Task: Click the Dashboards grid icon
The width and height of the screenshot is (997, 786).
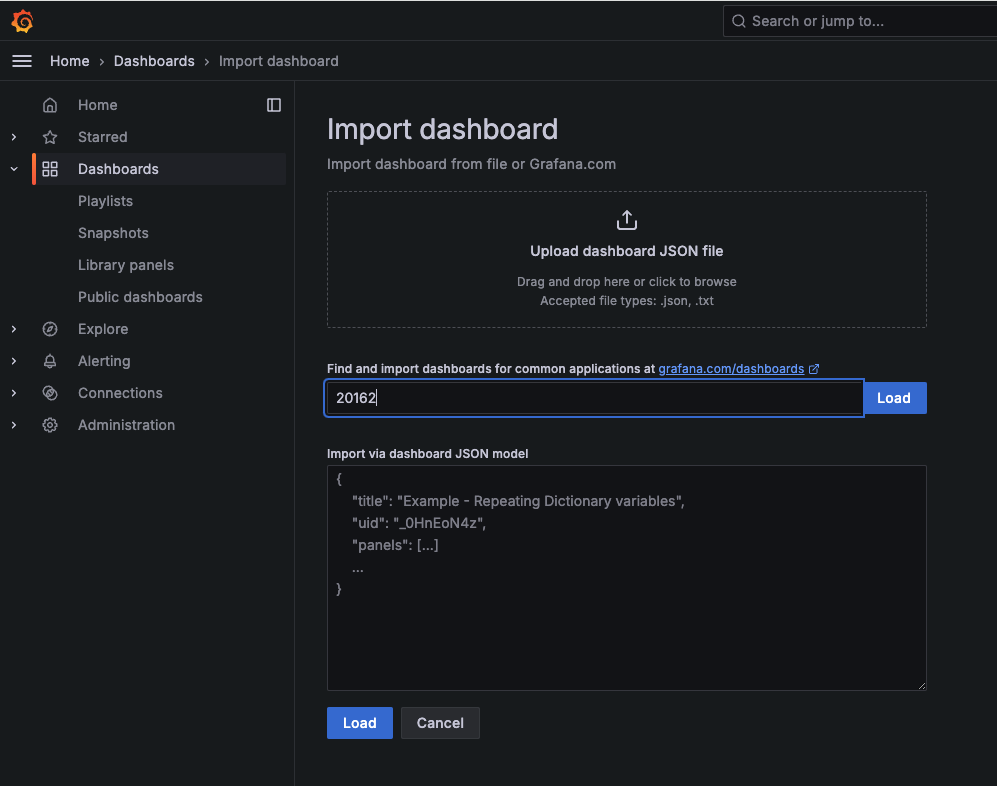Action: tap(50, 169)
